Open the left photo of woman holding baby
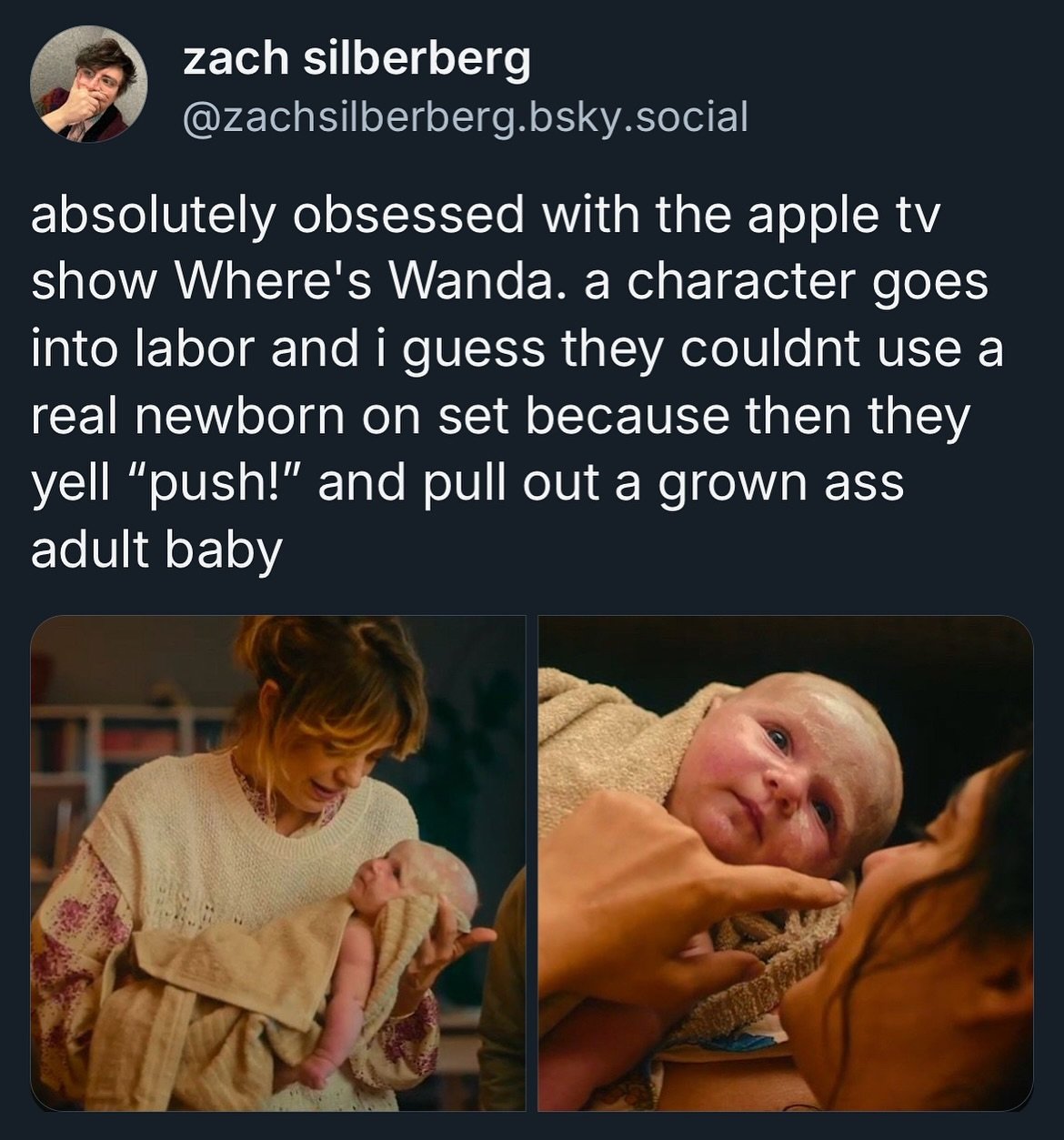Image resolution: width=1064 pixels, height=1140 pixels. (x=278, y=863)
